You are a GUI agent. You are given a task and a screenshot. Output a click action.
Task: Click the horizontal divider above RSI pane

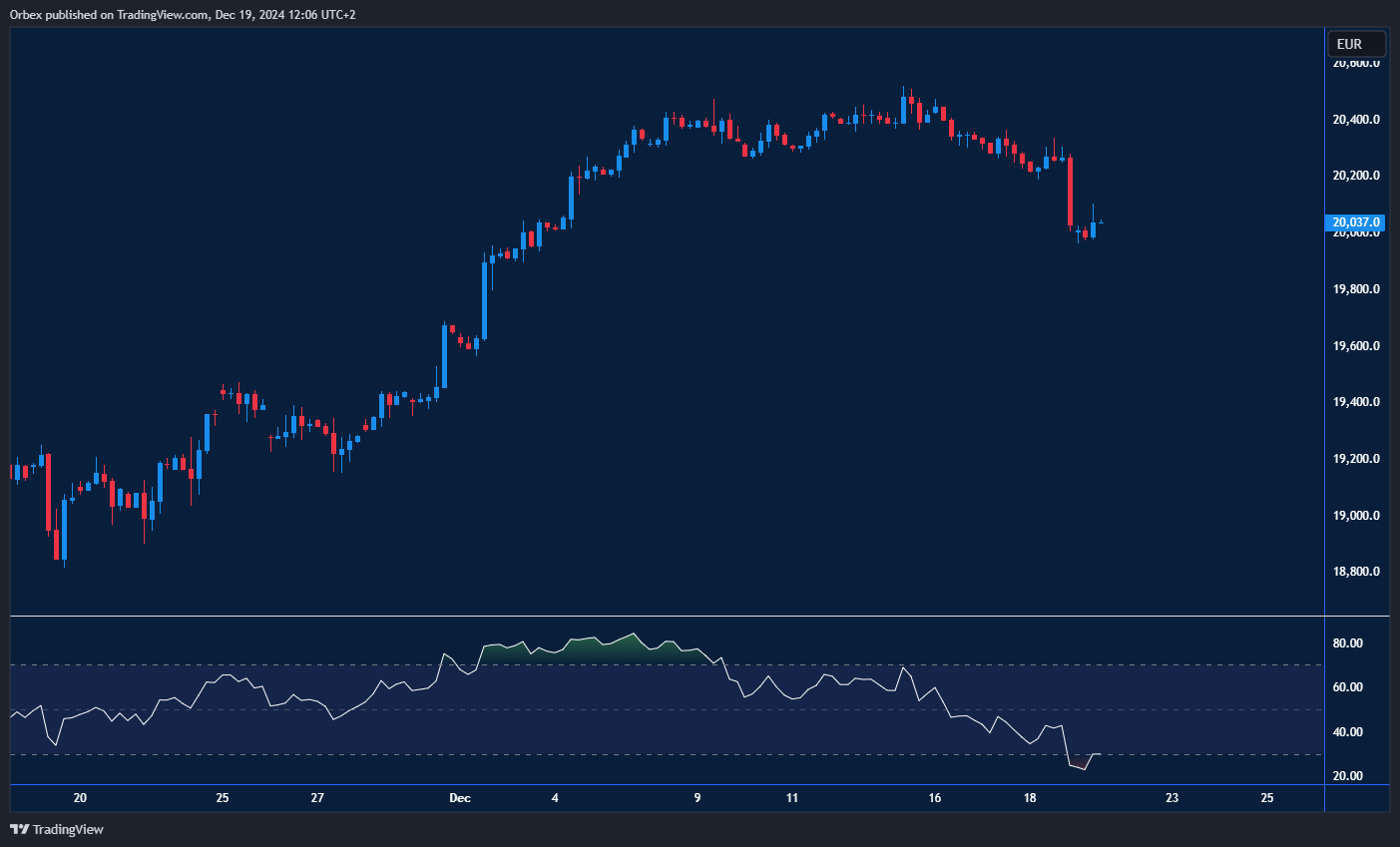point(699,617)
